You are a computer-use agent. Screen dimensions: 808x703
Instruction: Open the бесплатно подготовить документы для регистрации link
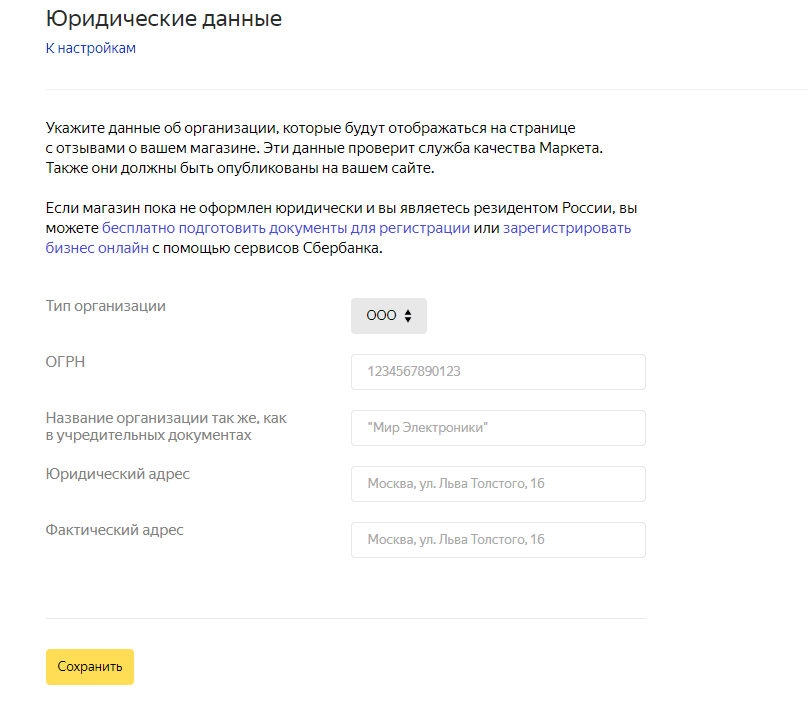[286, 228]
